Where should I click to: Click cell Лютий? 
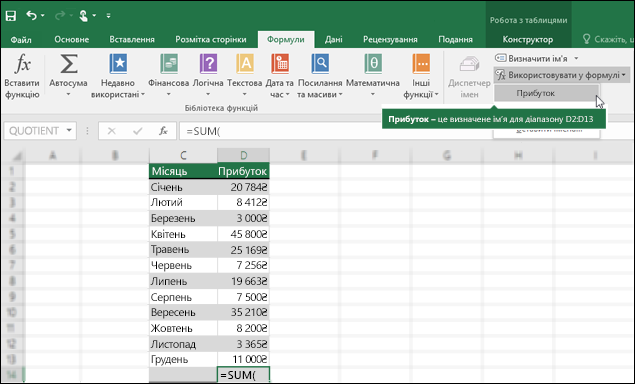(x=183, y=203)
